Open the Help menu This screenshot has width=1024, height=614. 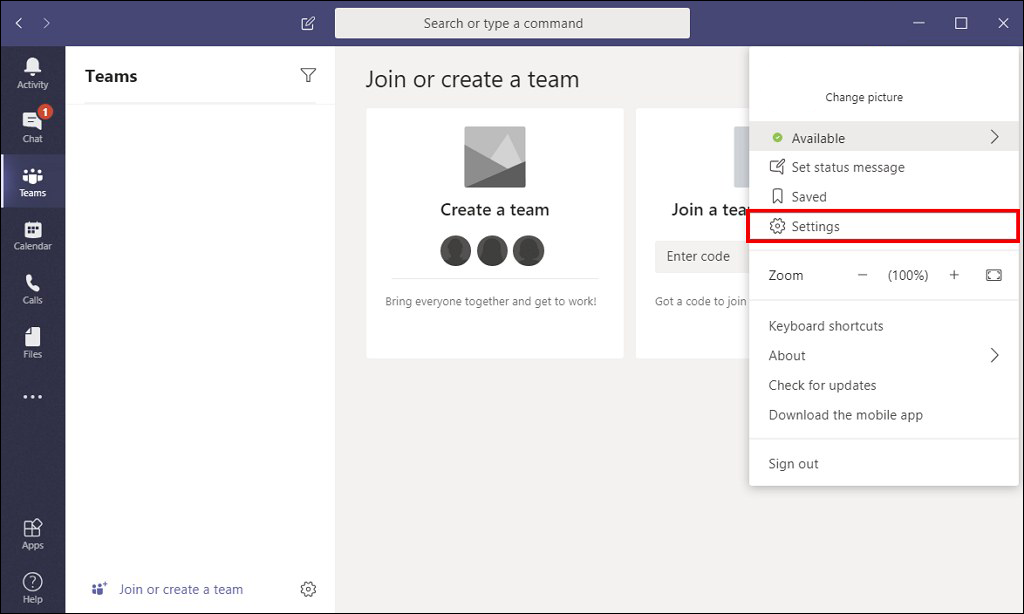click(x=33, y=588)
